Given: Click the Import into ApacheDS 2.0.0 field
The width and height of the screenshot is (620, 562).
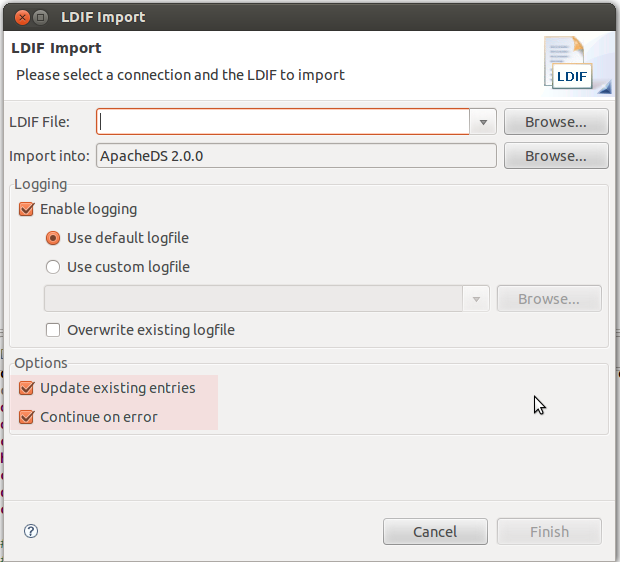Looking at the screenshot, I should click(x=296, y=156).
